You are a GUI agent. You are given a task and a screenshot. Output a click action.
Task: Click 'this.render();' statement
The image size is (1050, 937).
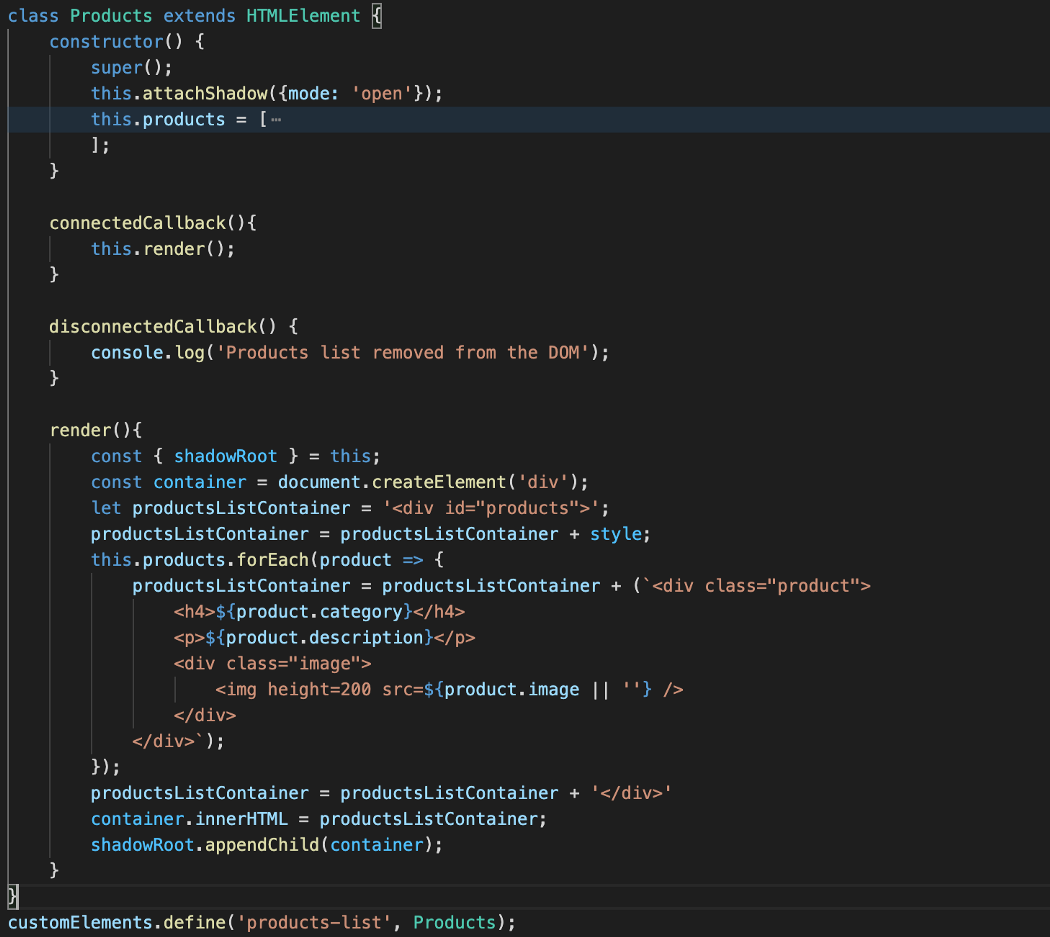[163, 249]
